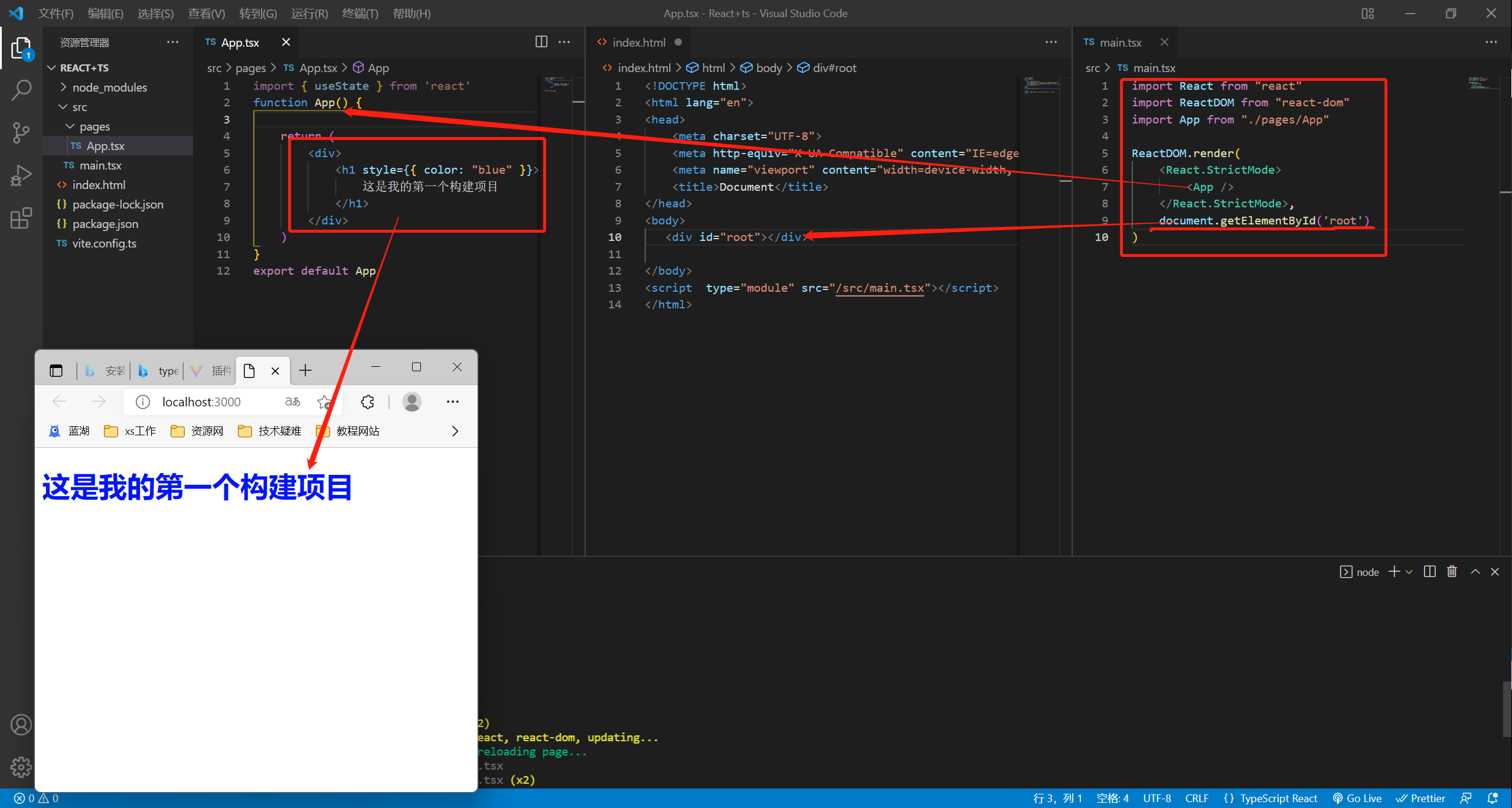This screenshot has width=1512, height=808.
Task: Open the 编辑(E) menu
Action: [x=105, y=13]
